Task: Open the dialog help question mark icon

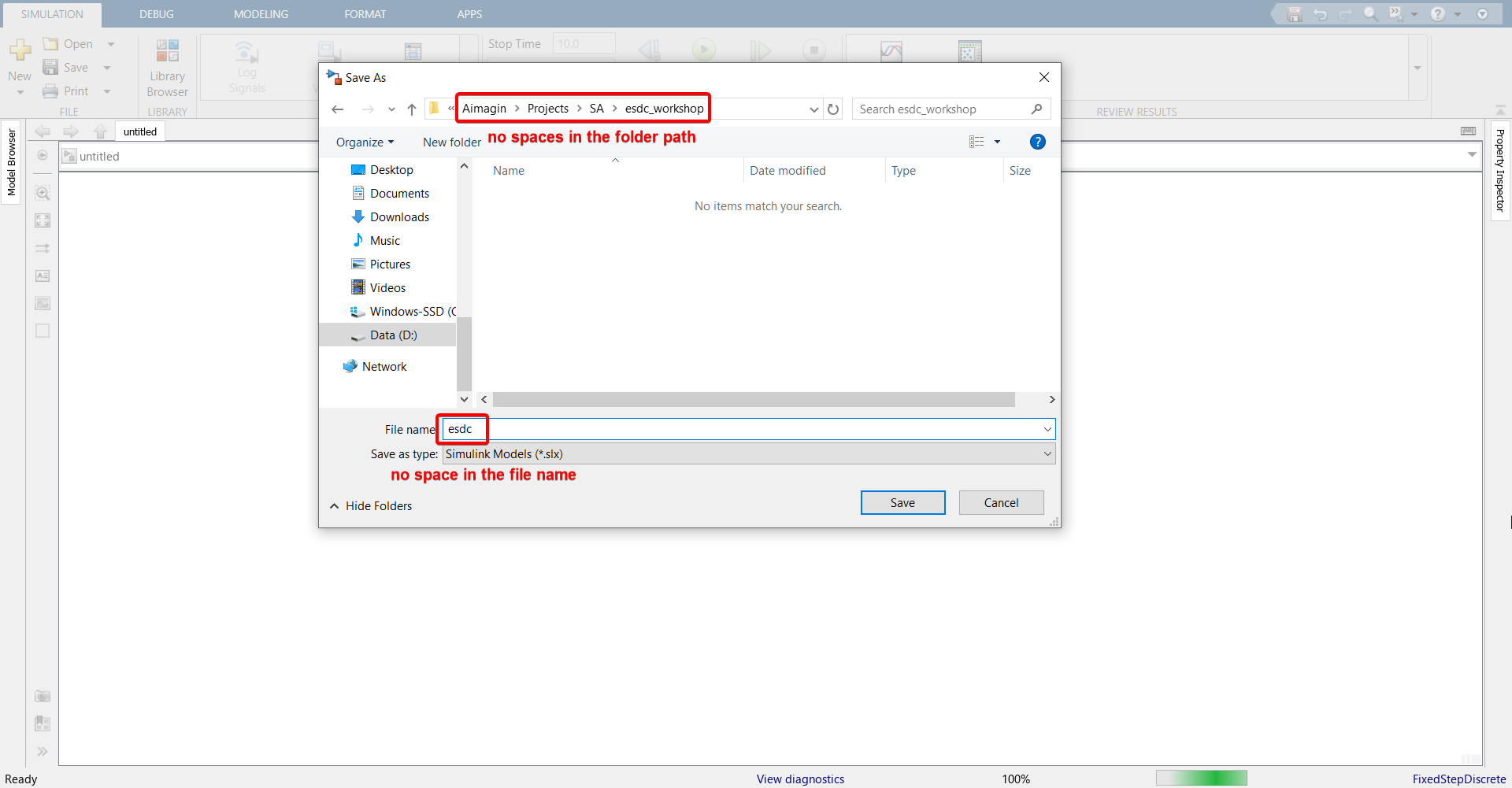Action: pyautogui.click(x=1037, y=142)
